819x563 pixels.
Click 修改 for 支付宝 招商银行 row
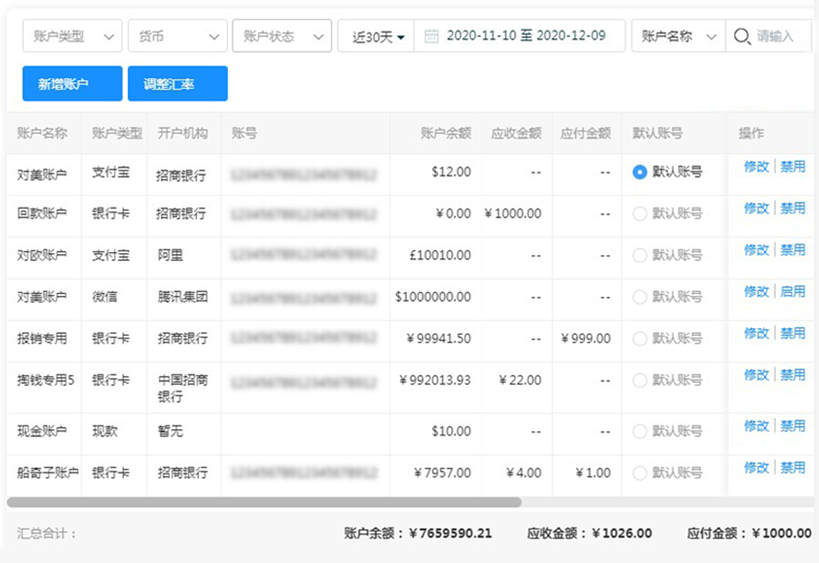756,167
